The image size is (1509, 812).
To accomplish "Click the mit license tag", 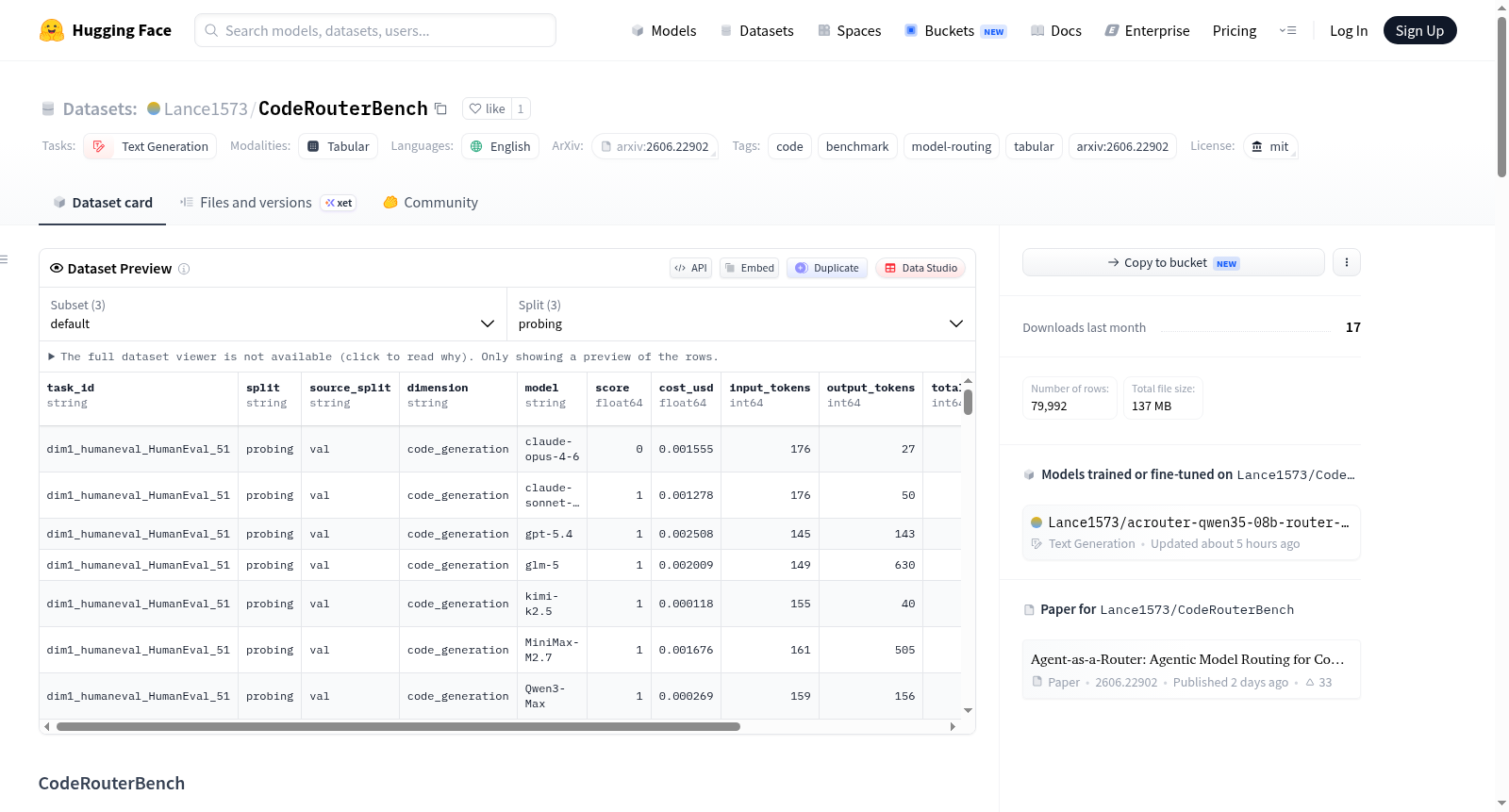I will [x=1270, y=146].
